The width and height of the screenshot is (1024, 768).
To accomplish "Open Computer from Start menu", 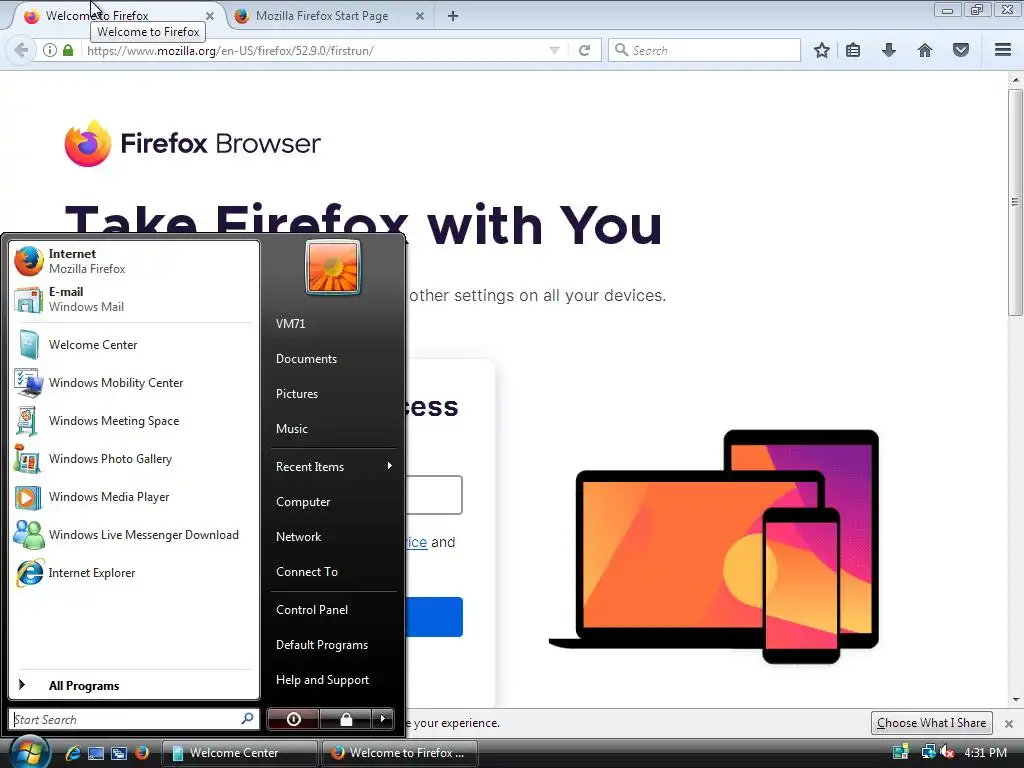I will click(303, 502).
